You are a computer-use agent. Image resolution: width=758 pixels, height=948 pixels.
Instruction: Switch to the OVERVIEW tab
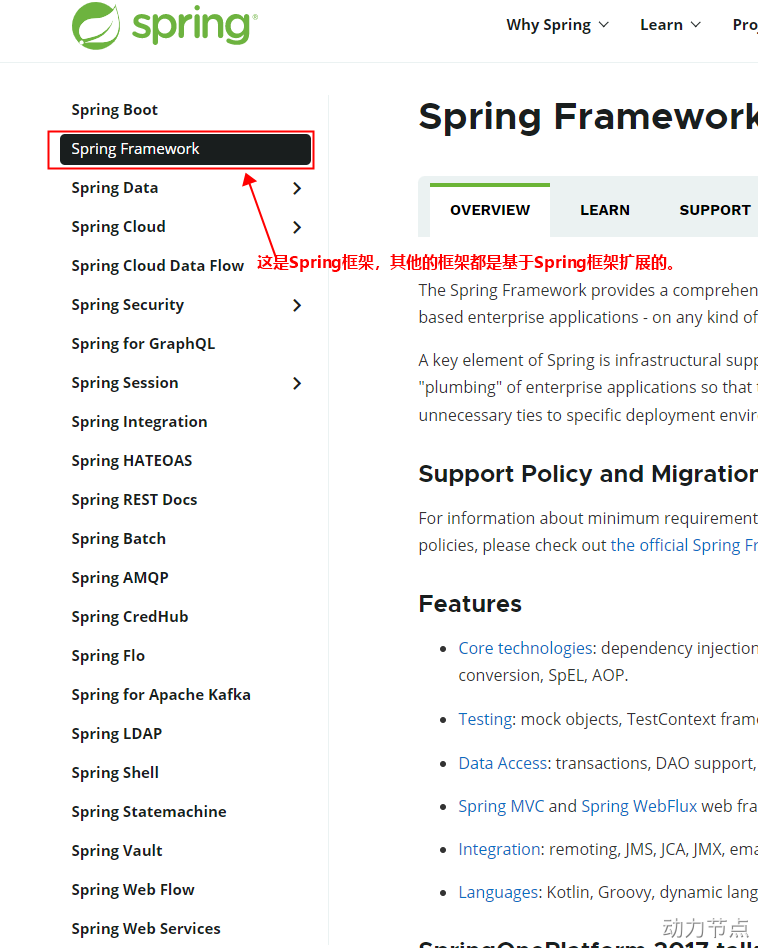pos(490,210)
